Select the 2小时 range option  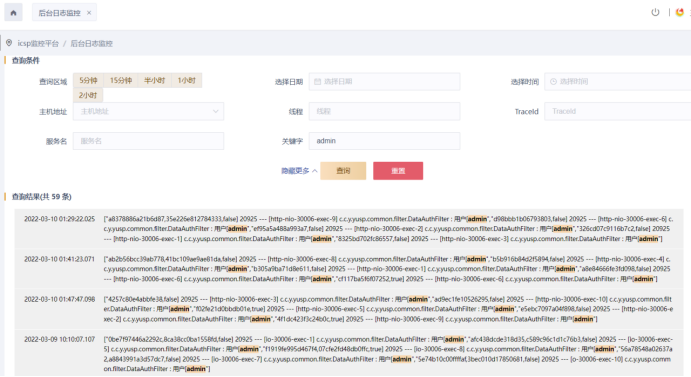click(x=88, y=95)
